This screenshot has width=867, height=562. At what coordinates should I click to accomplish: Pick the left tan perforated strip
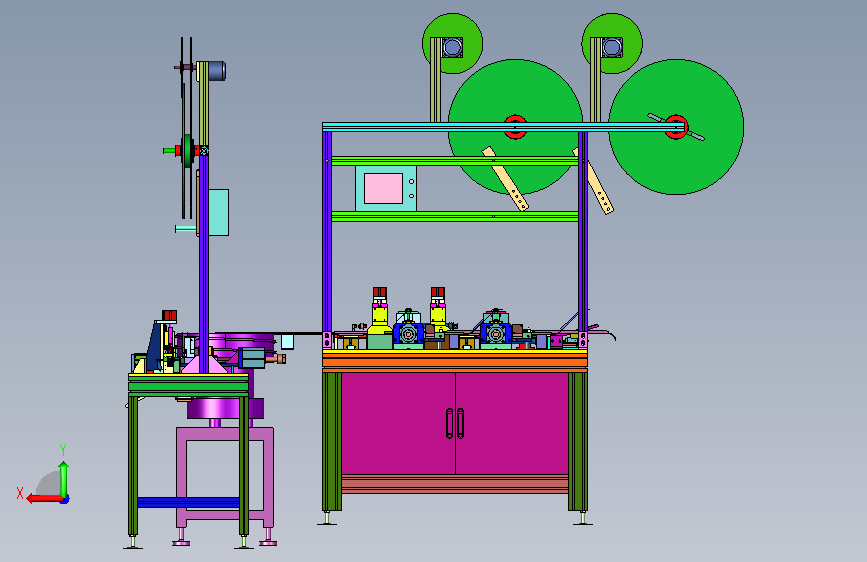click(x=505, y=178)
